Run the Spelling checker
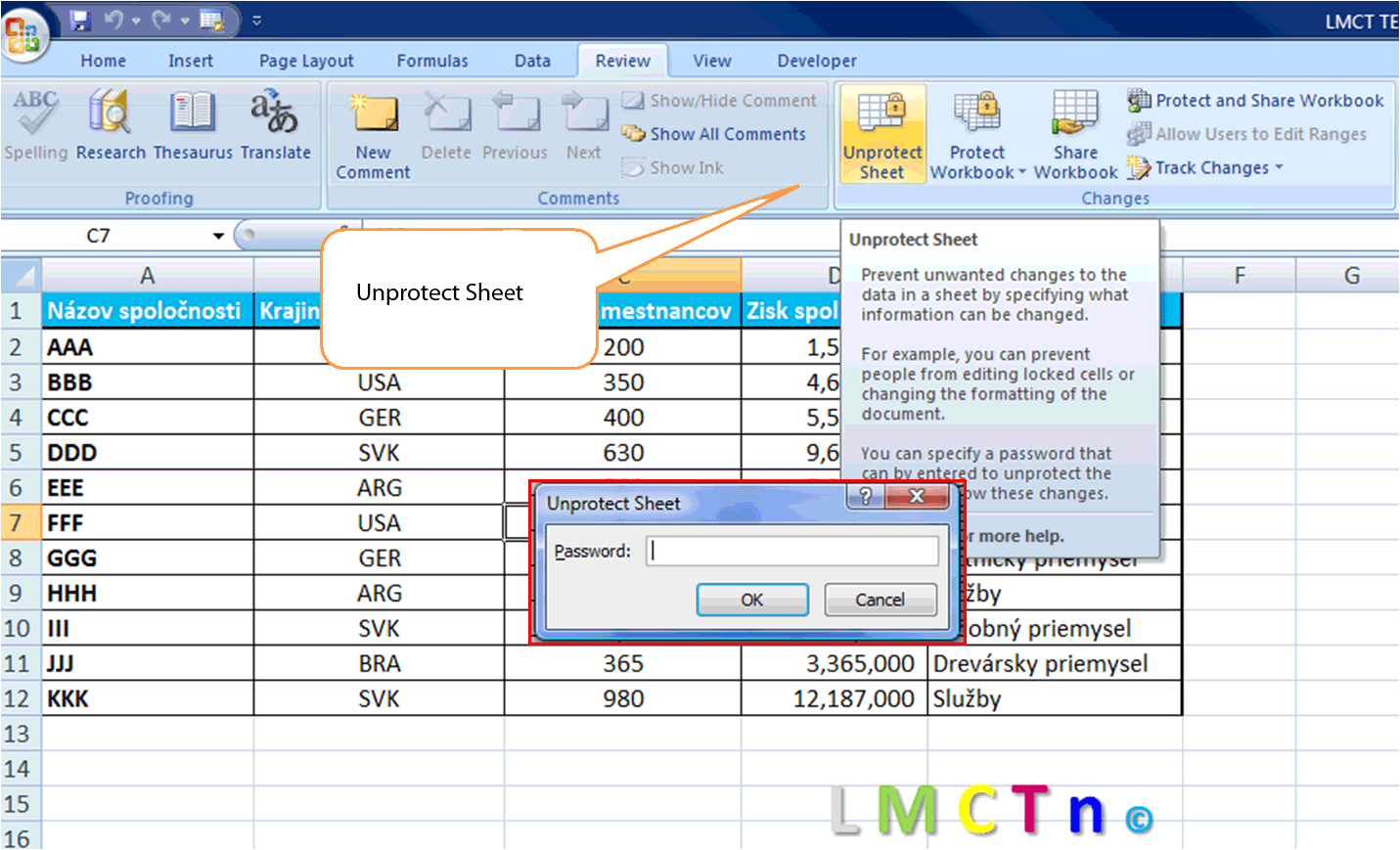The height and width of the screenshot is (850, 1400). coord(35,125)
